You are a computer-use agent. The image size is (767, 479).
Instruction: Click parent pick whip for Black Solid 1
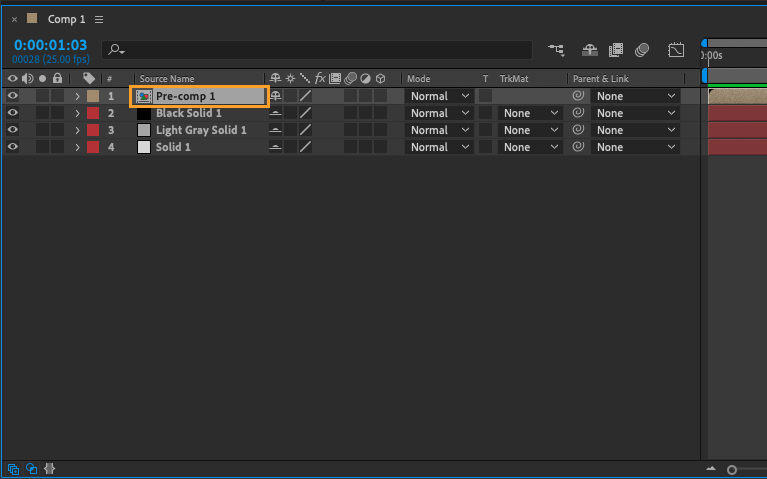point(578,113)
